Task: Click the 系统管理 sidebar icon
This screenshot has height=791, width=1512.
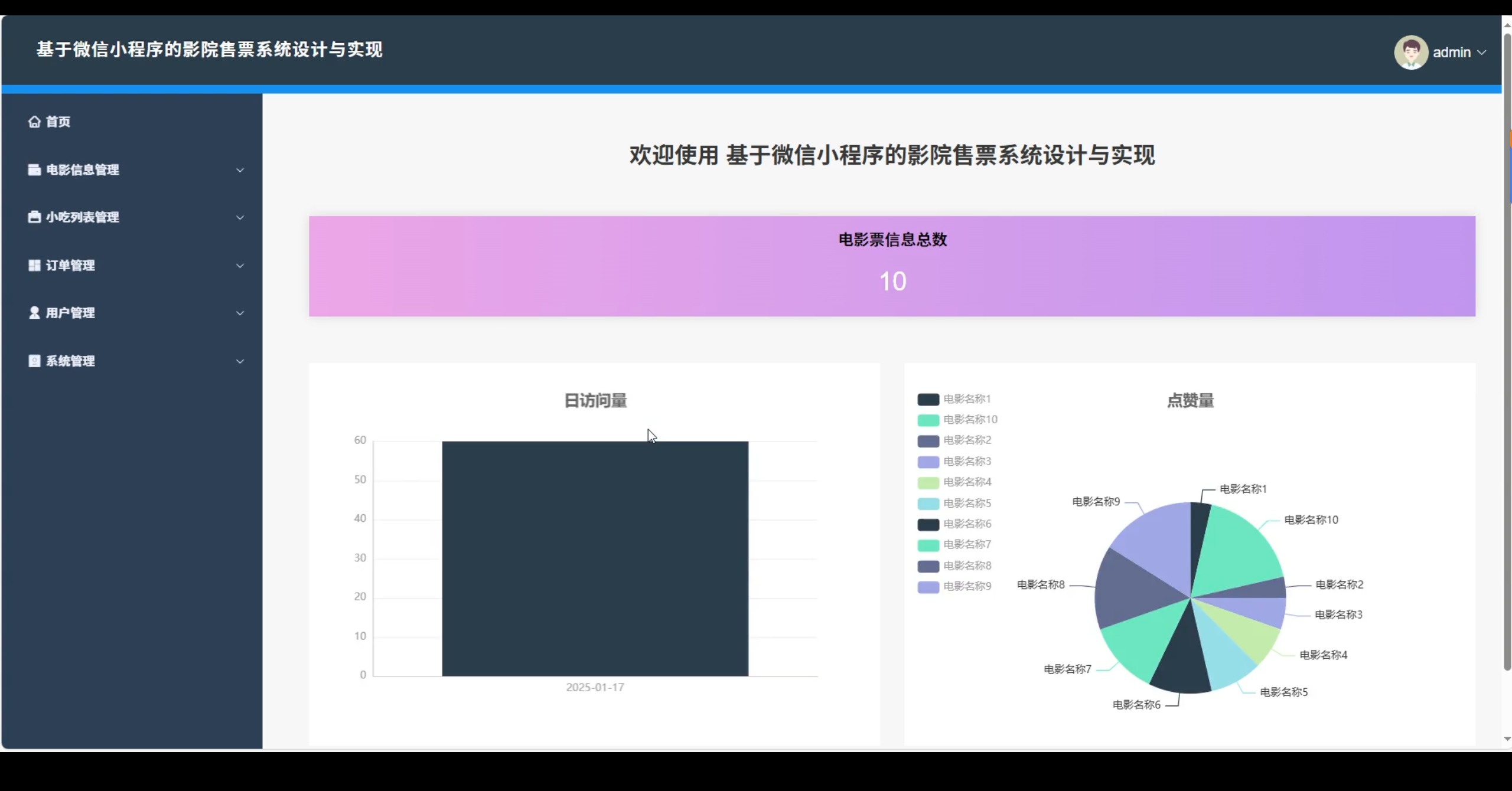Action: pos(34,361)
